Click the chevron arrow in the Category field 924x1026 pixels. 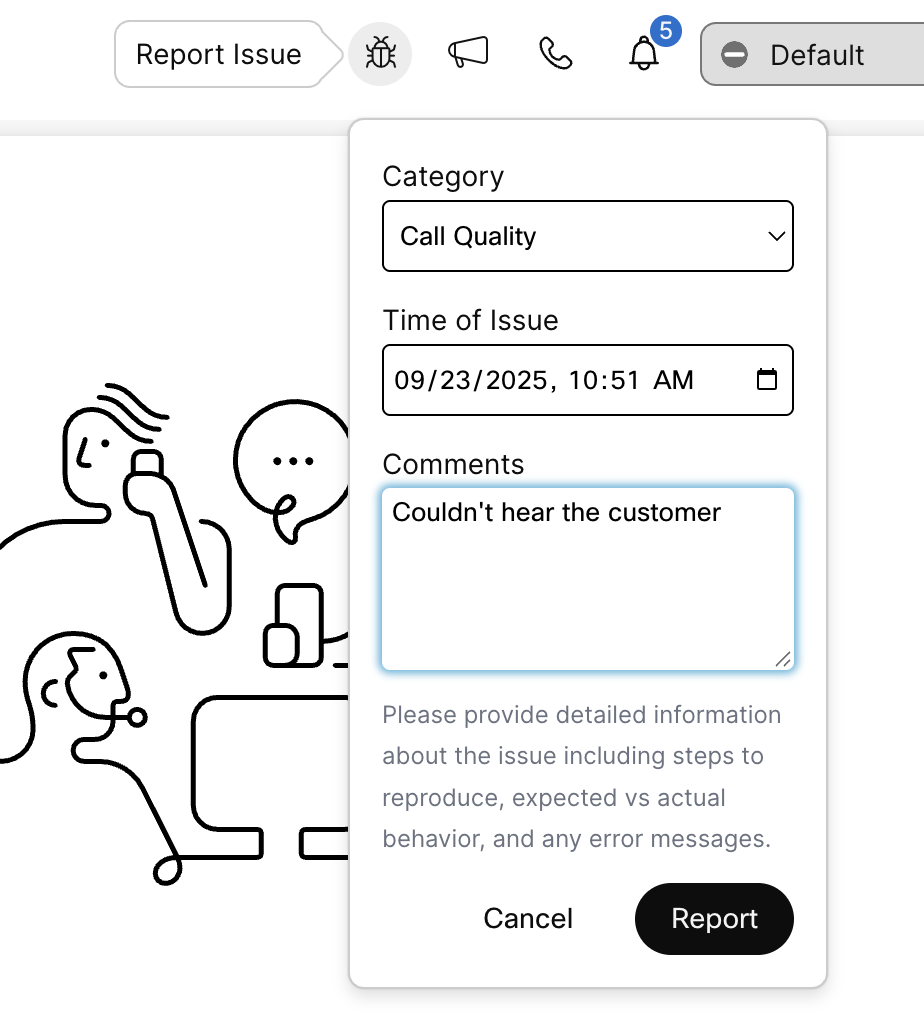(x=776, y=236)
